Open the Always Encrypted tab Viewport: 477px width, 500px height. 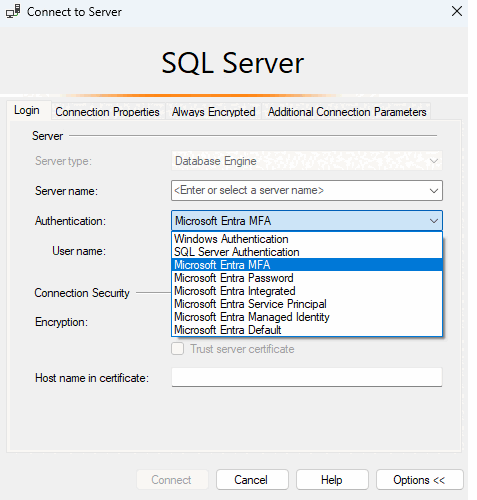(213, 112)
